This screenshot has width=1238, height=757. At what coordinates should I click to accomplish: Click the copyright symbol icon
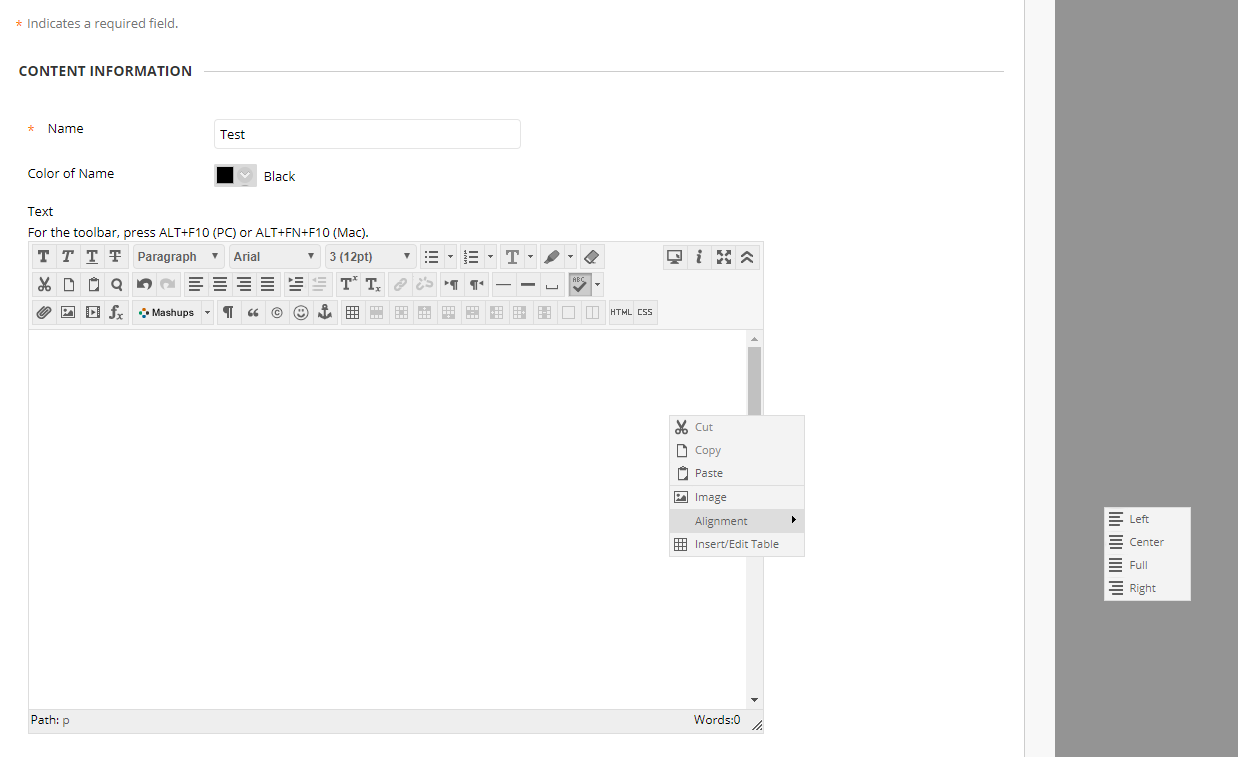276,312
